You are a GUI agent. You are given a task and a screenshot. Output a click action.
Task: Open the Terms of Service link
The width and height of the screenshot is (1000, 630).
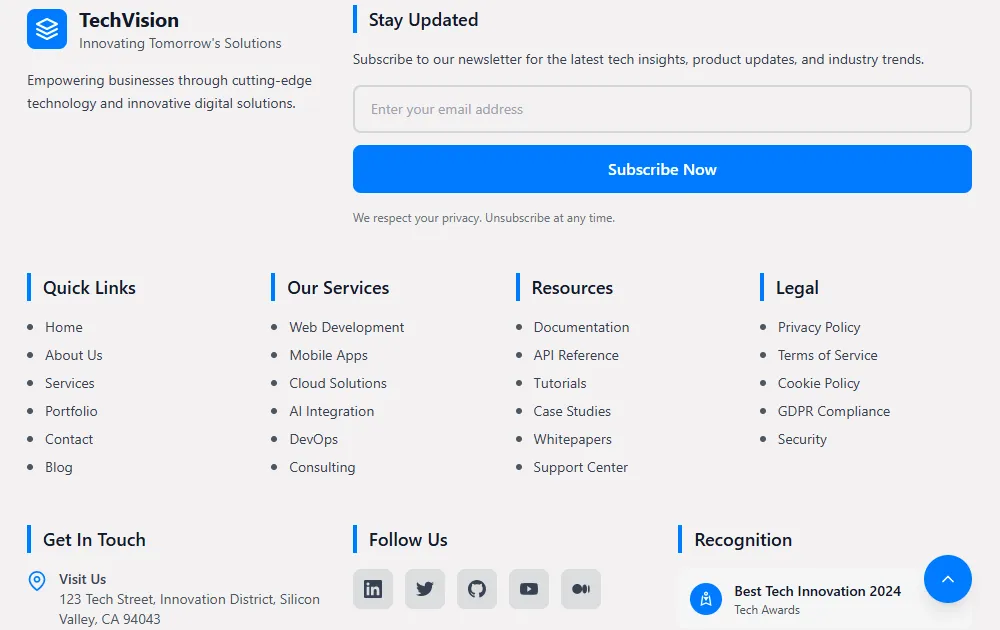827,355
